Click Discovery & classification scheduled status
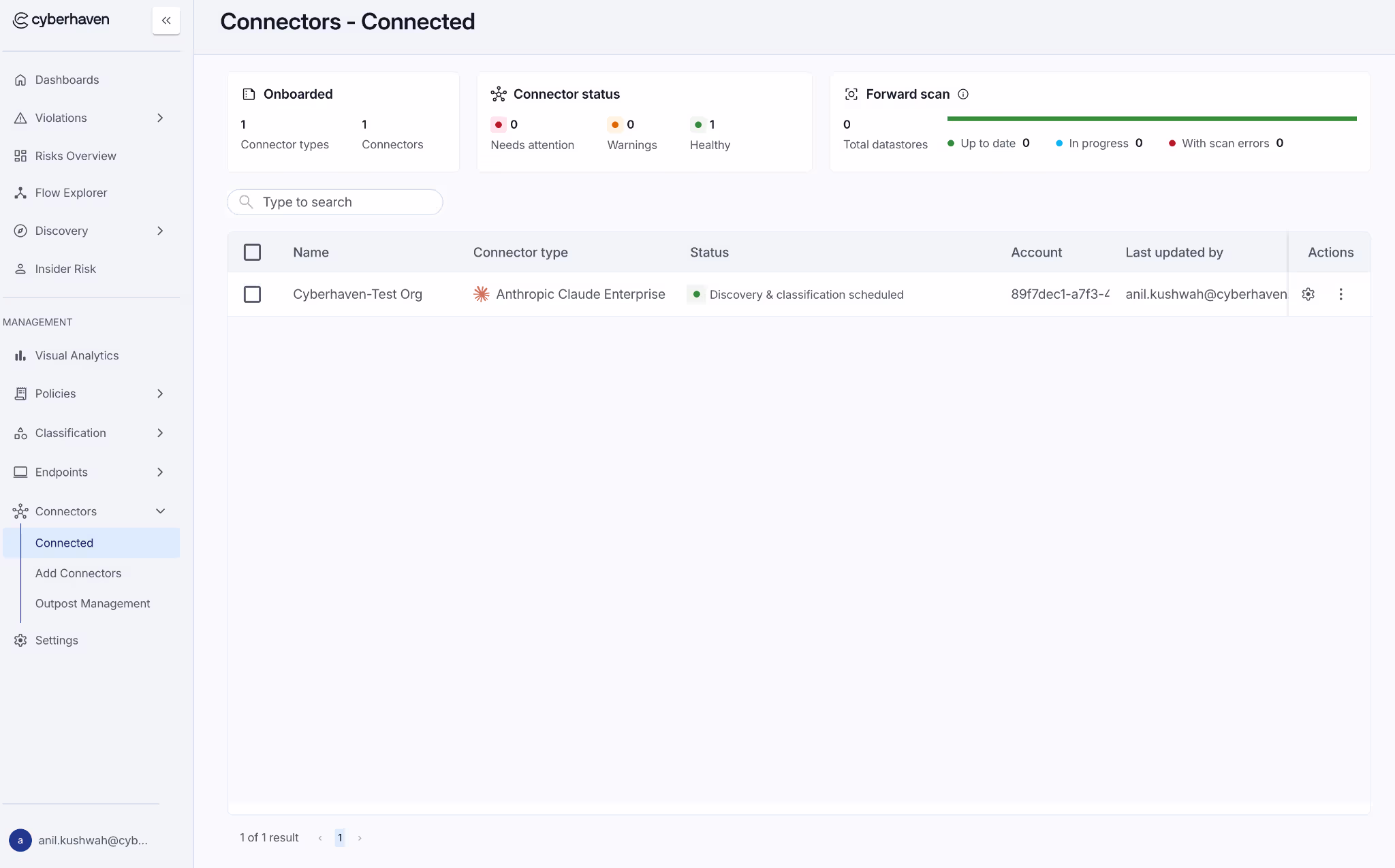Image resolution: width=1395 pixels, height=868 pixels. pyautogui.click(x=806, y=295)
